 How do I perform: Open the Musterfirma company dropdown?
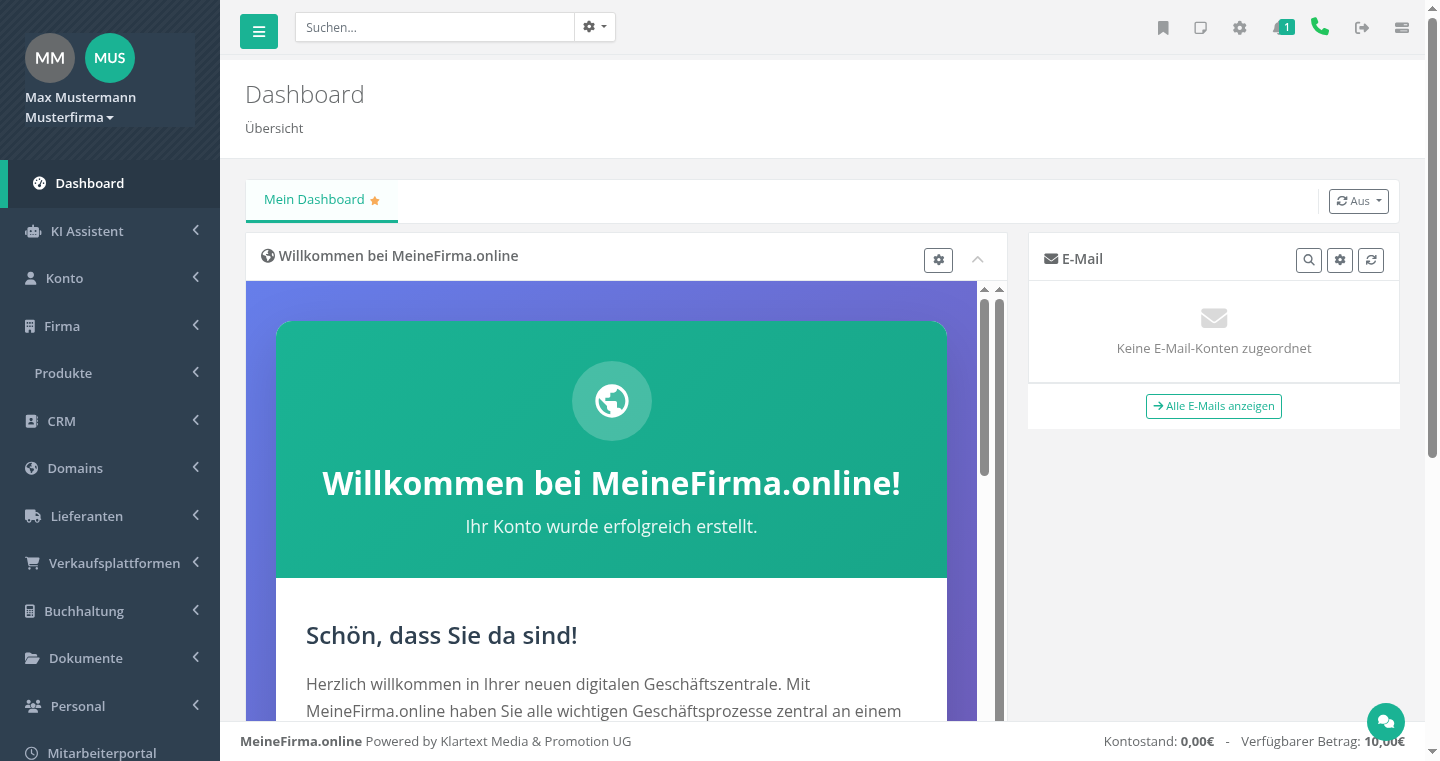tap(69, 117)
